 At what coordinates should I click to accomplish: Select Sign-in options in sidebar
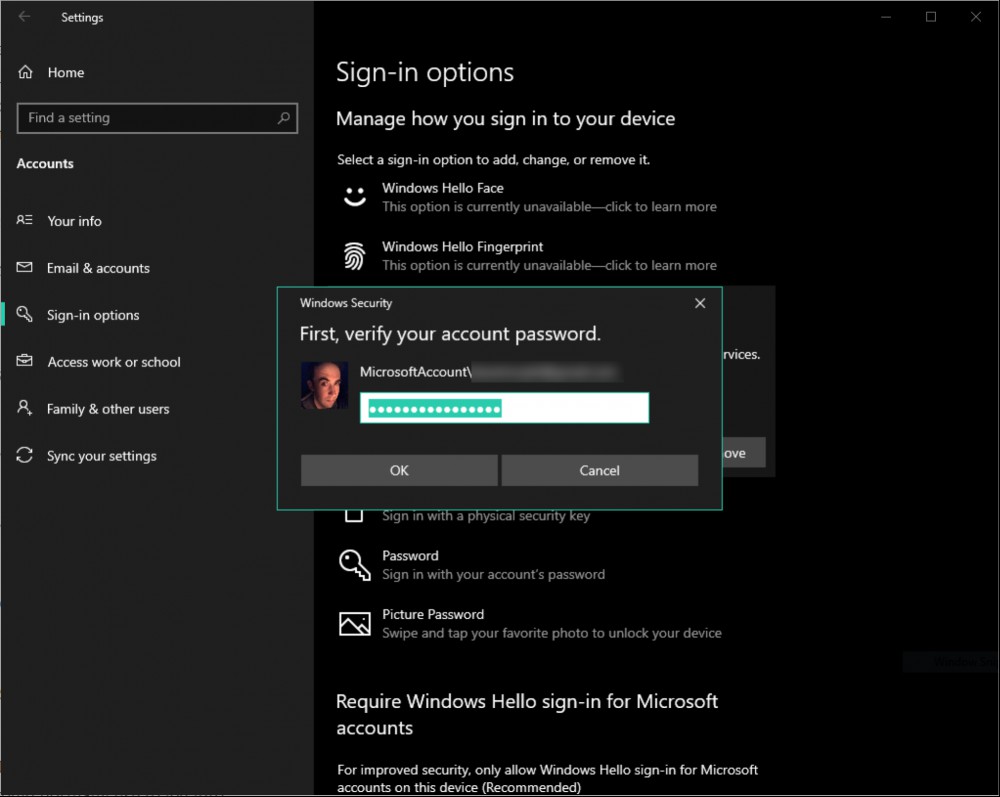pyautogui.click(x=93, y=315)
